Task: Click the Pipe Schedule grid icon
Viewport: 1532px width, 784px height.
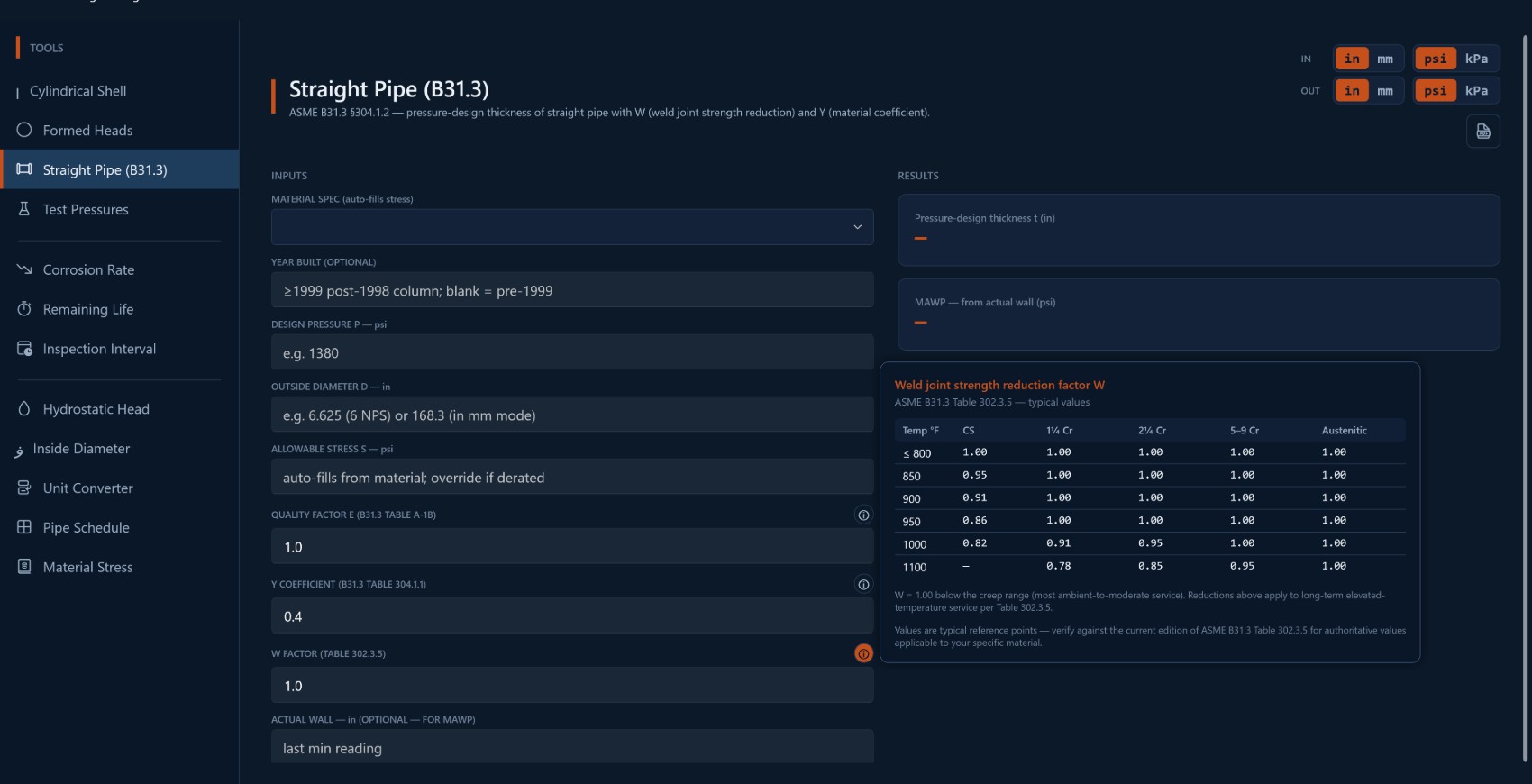Action: tap(24, 527)
